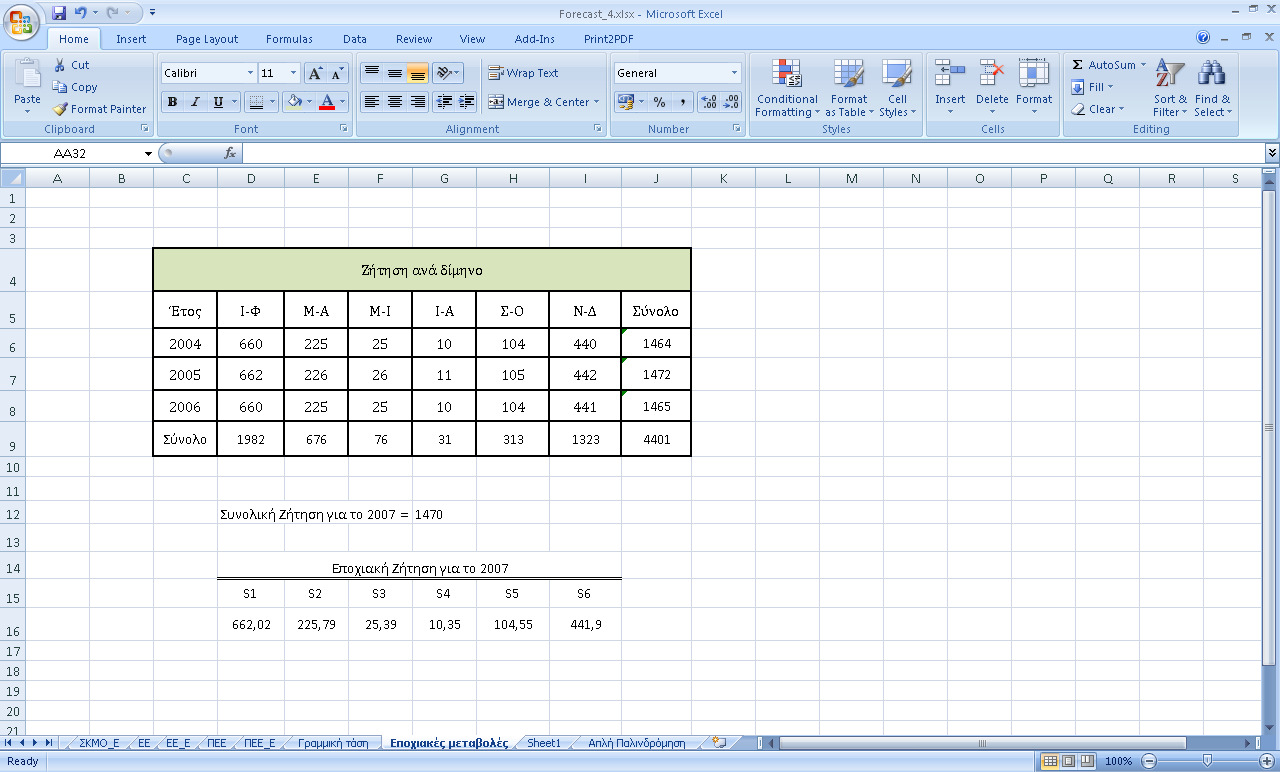
Task: Click into the formula bar input
Action: [x=753, y=153]
